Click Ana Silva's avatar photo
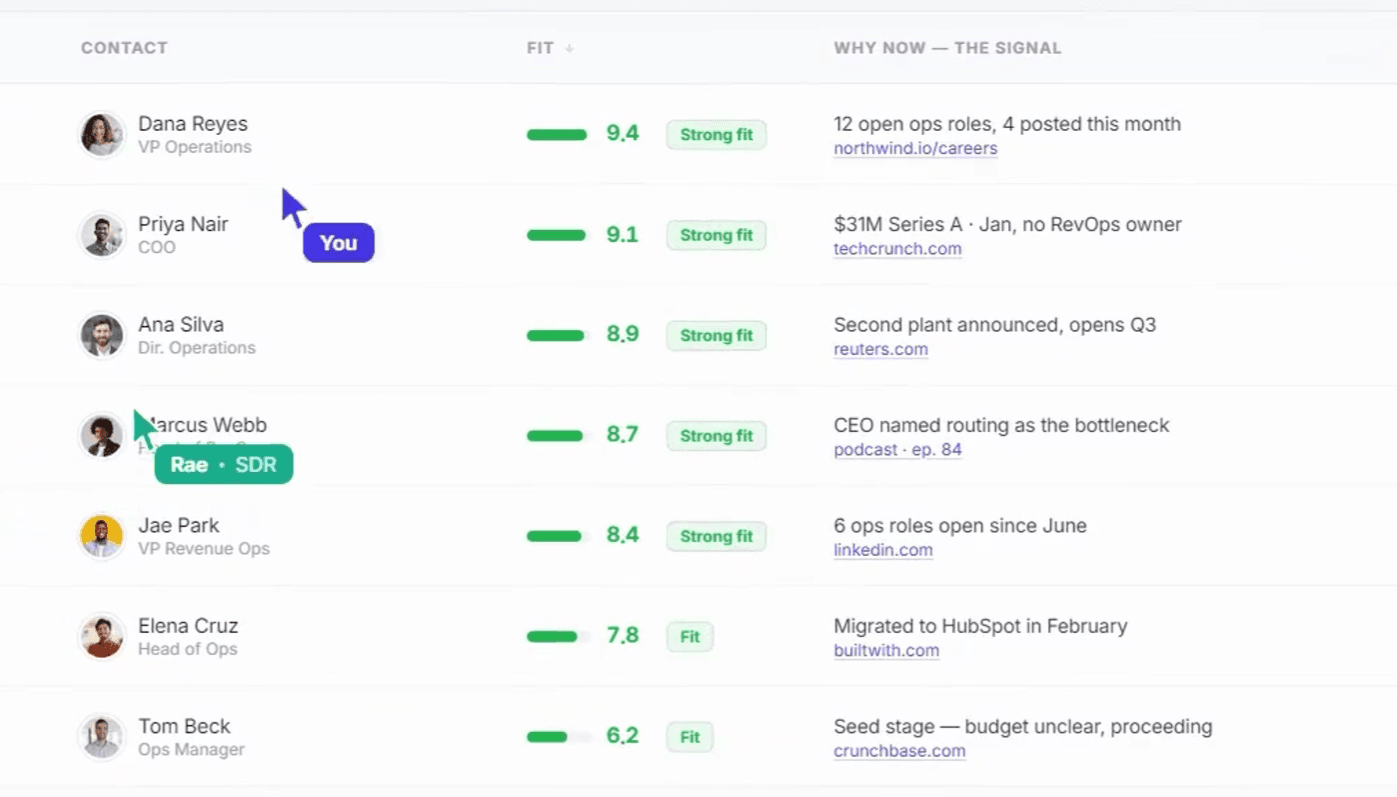The height and width of the screenshot is (797, 1397). click(x=102, y=335)
